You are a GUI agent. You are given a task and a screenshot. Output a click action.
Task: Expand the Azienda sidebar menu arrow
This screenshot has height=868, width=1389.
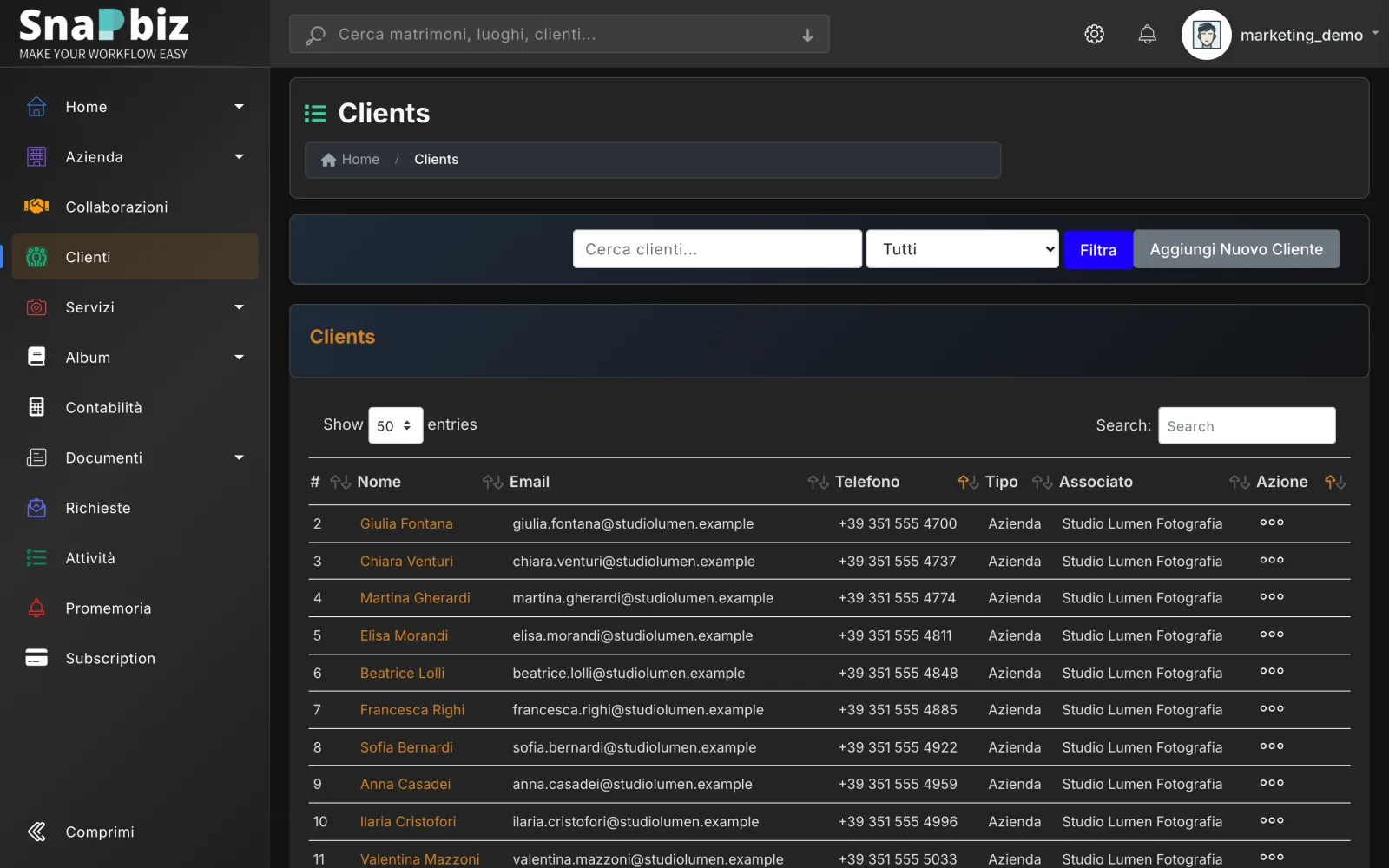point(240,157)
